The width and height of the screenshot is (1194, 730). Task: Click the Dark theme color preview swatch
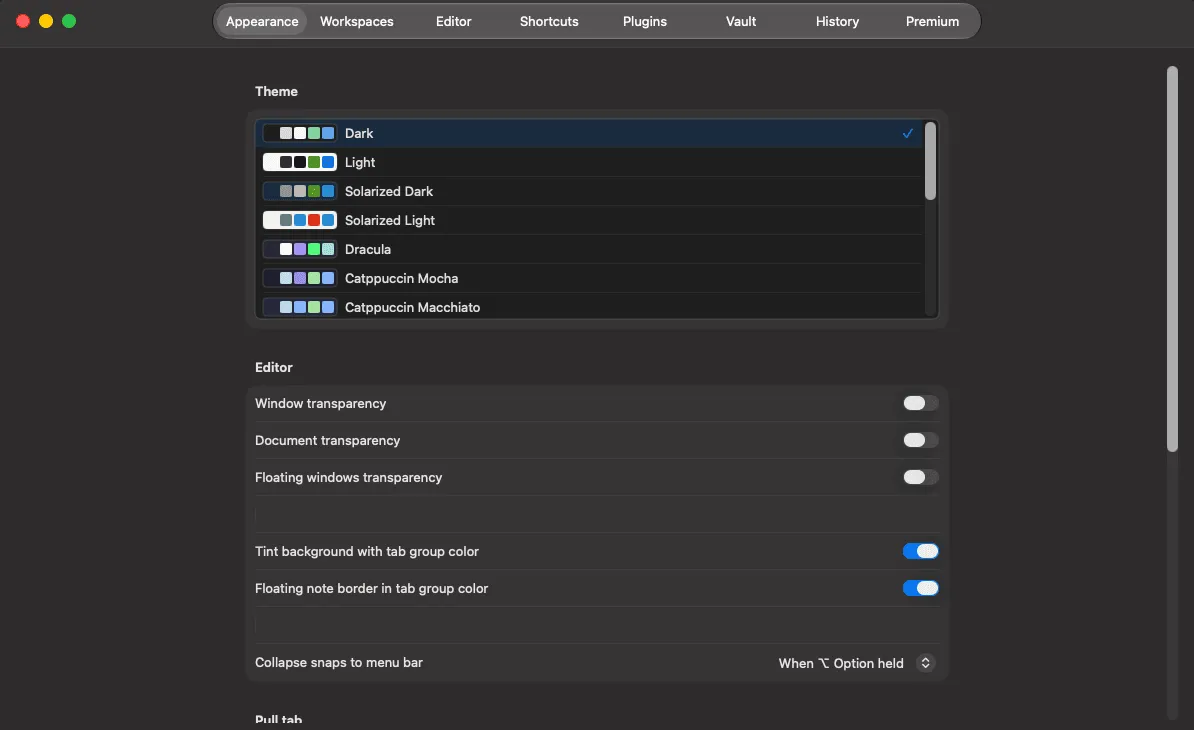point(300,133)
